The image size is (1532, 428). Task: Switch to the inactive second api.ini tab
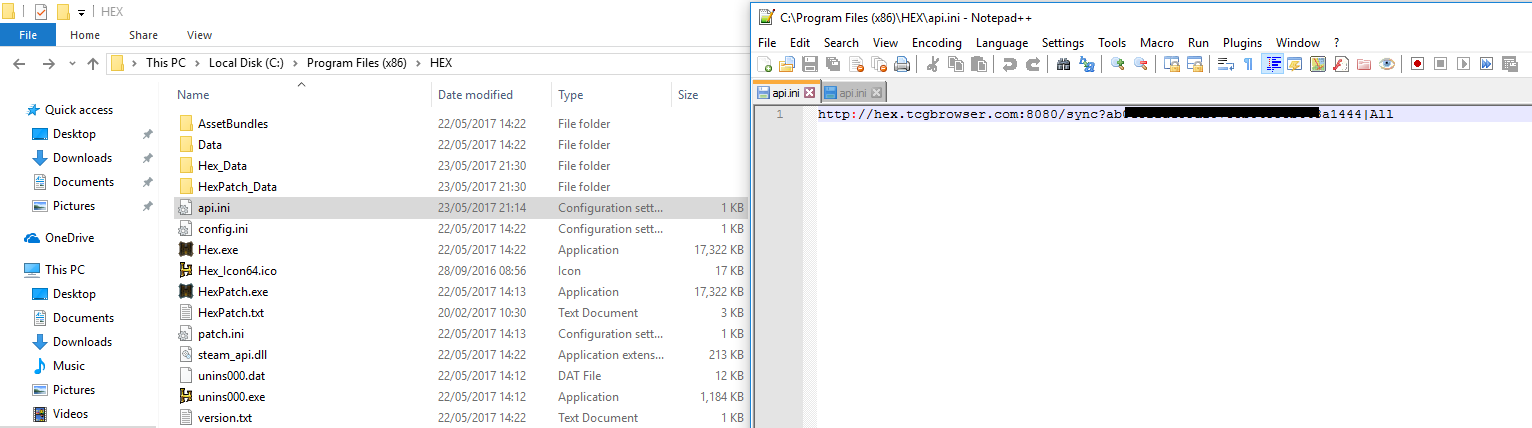(852, 93)
